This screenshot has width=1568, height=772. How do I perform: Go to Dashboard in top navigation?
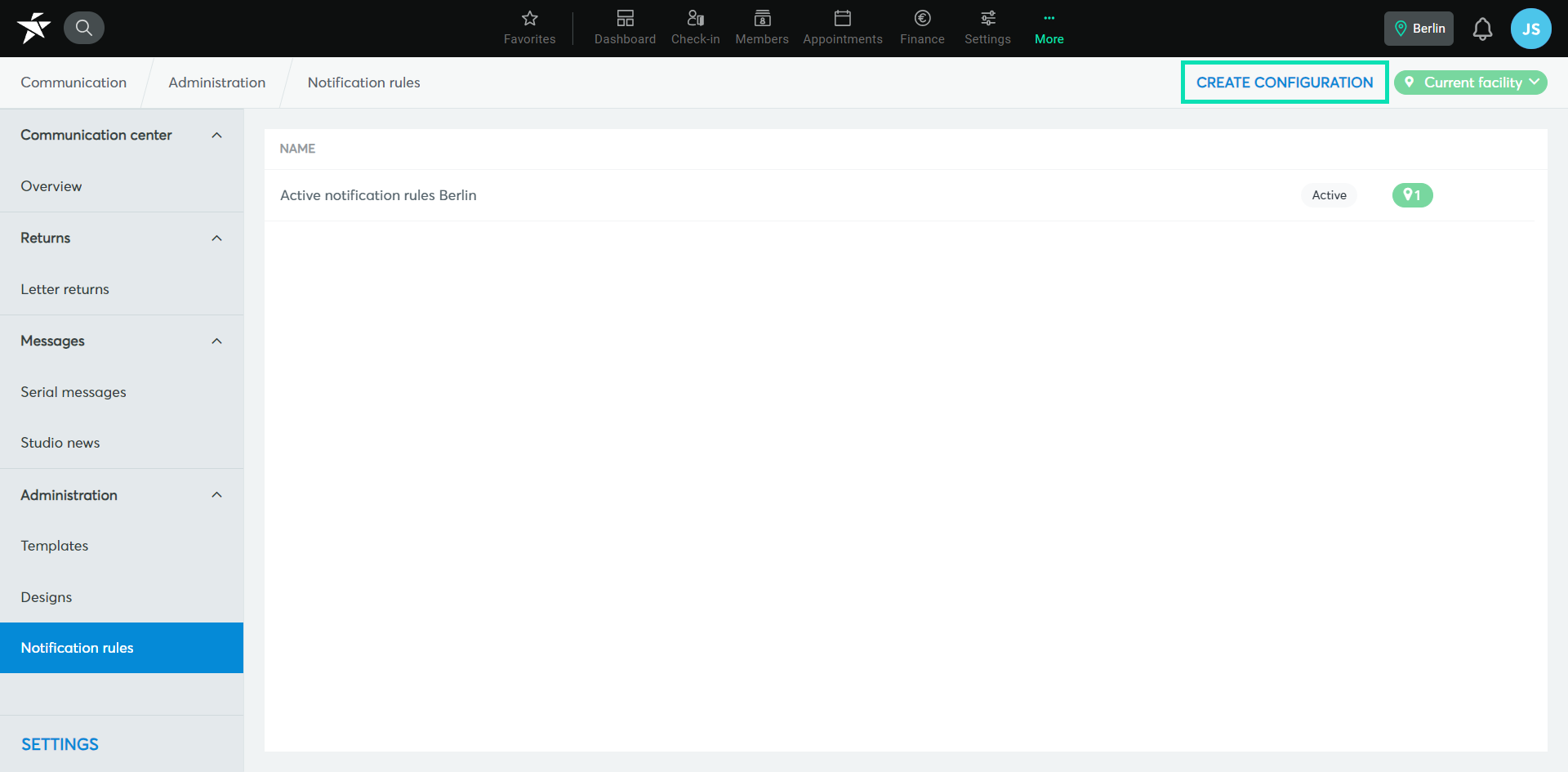[625, 28]
